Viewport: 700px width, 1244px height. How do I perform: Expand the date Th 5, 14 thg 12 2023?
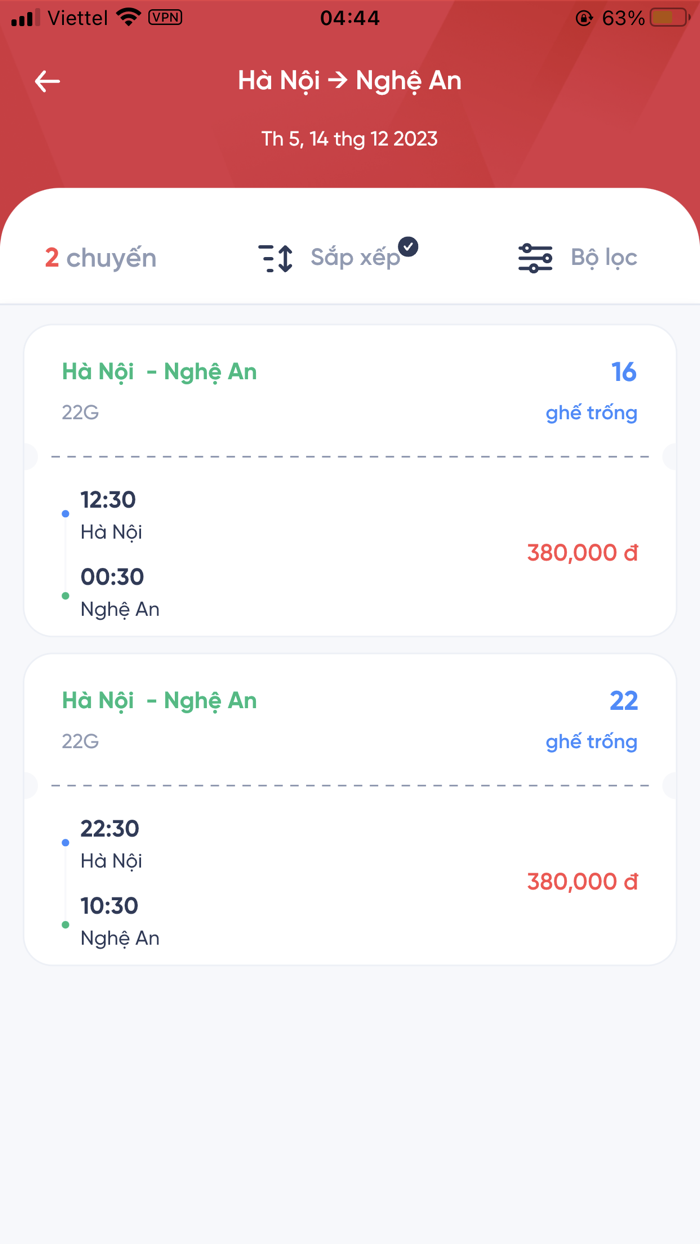click(x=349, y=139)
